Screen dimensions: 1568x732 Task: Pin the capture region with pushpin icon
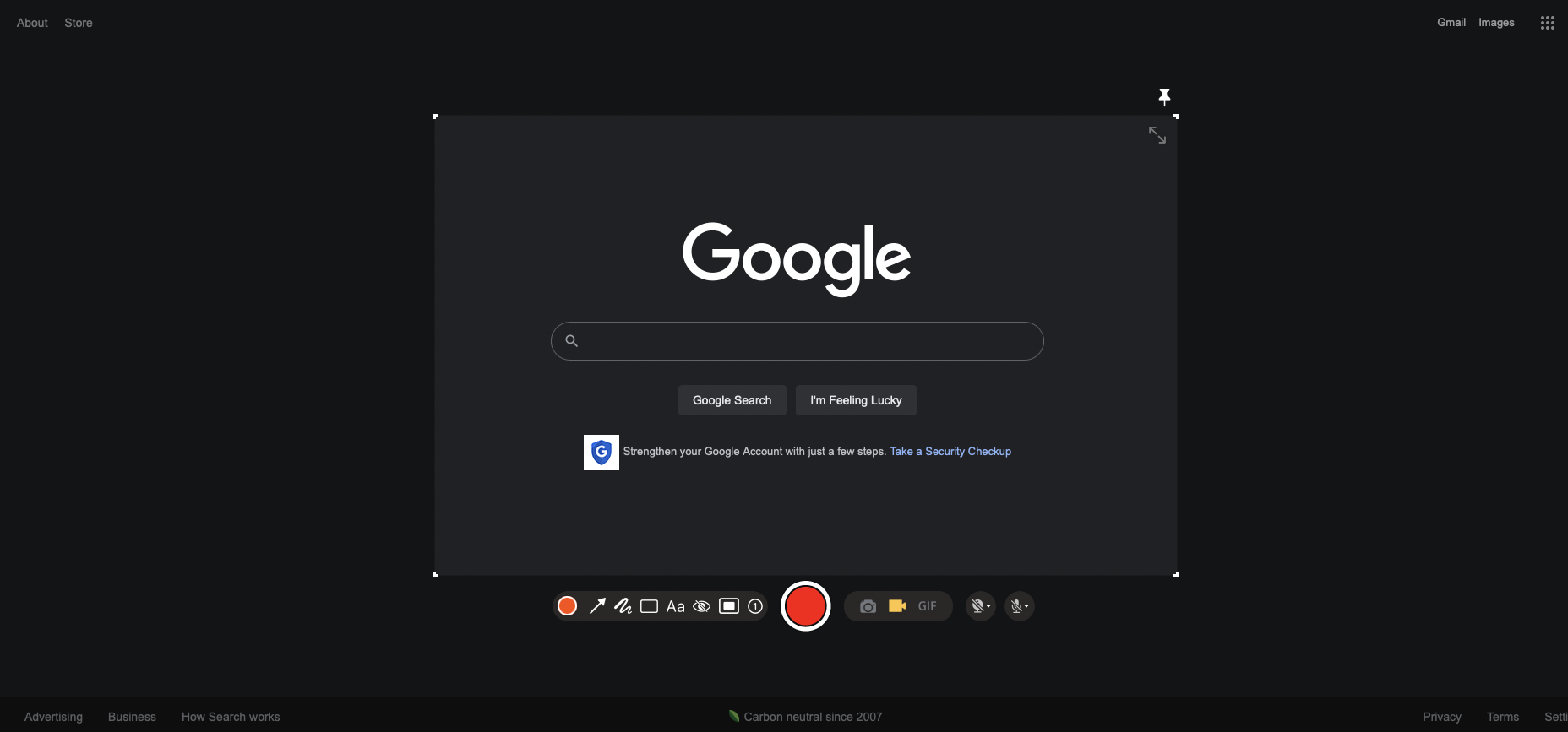1165,97
